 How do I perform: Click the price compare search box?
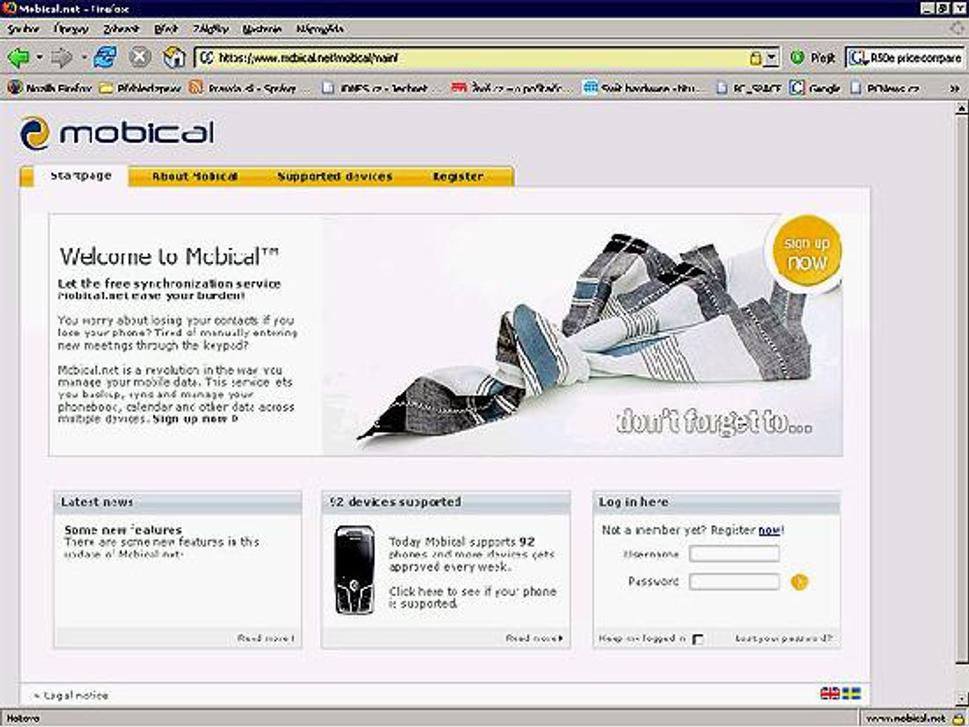(x=905, y=57)
